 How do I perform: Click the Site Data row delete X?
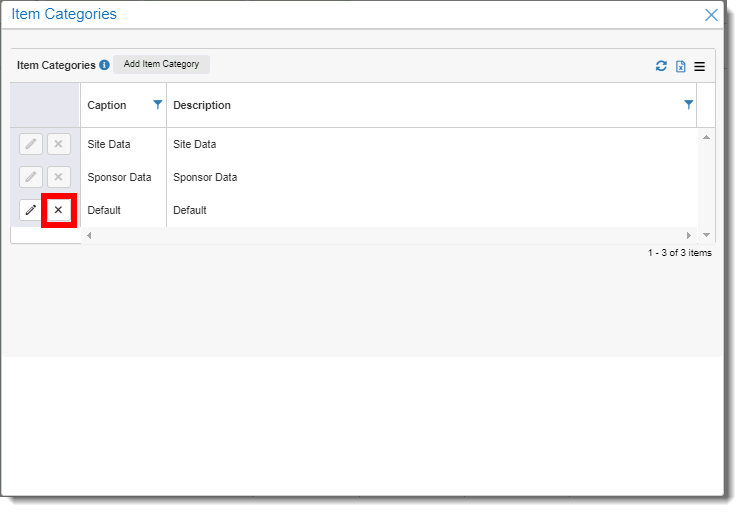[x=59, y=144]
